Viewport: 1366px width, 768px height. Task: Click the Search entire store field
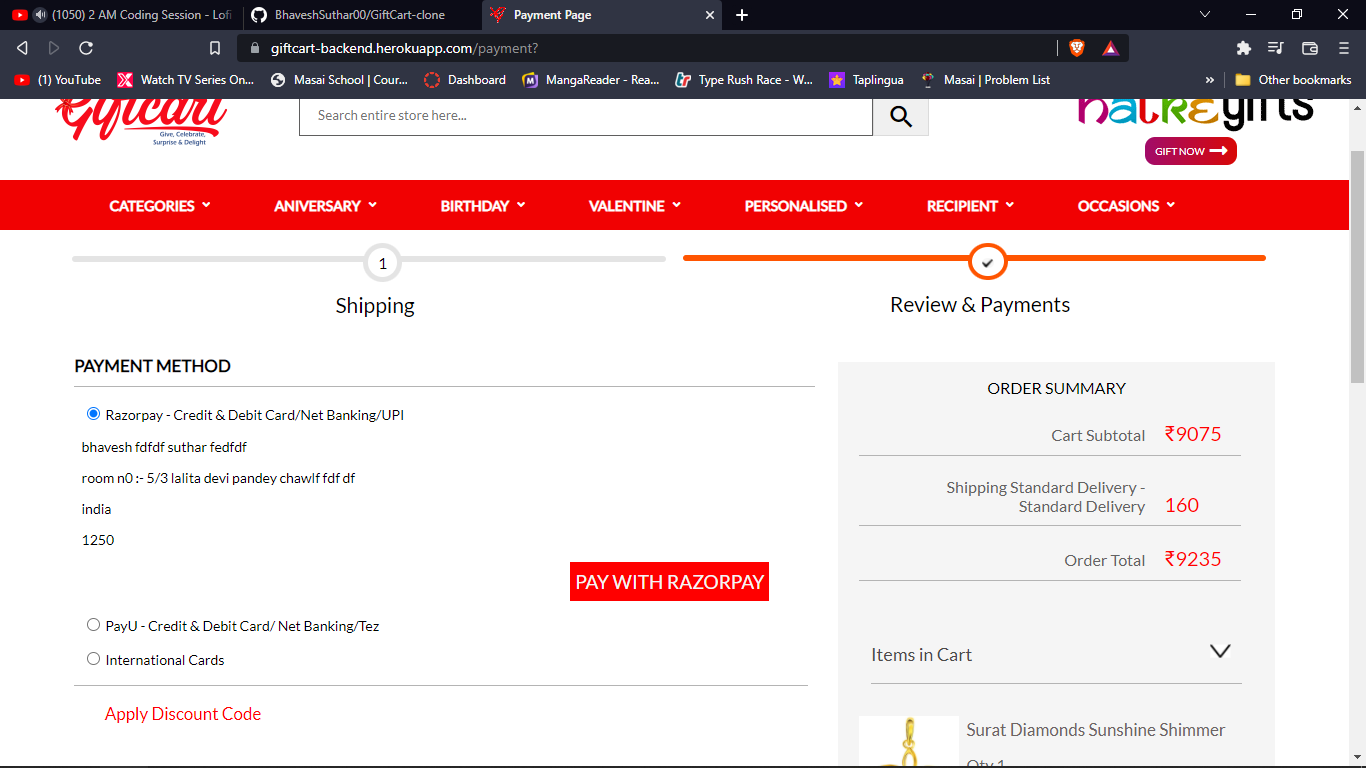586,116
